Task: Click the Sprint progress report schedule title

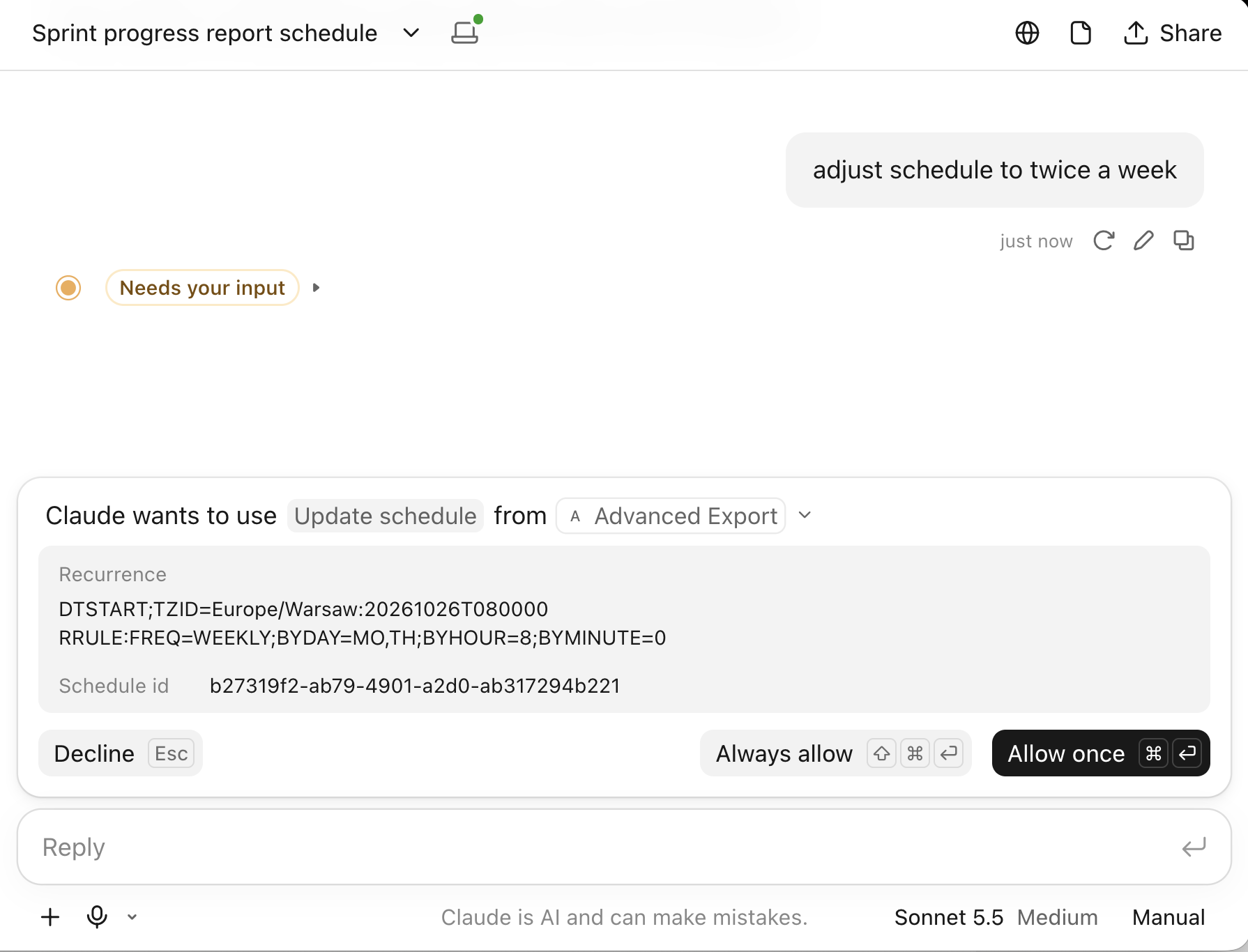Action: (x=204, y=33)
